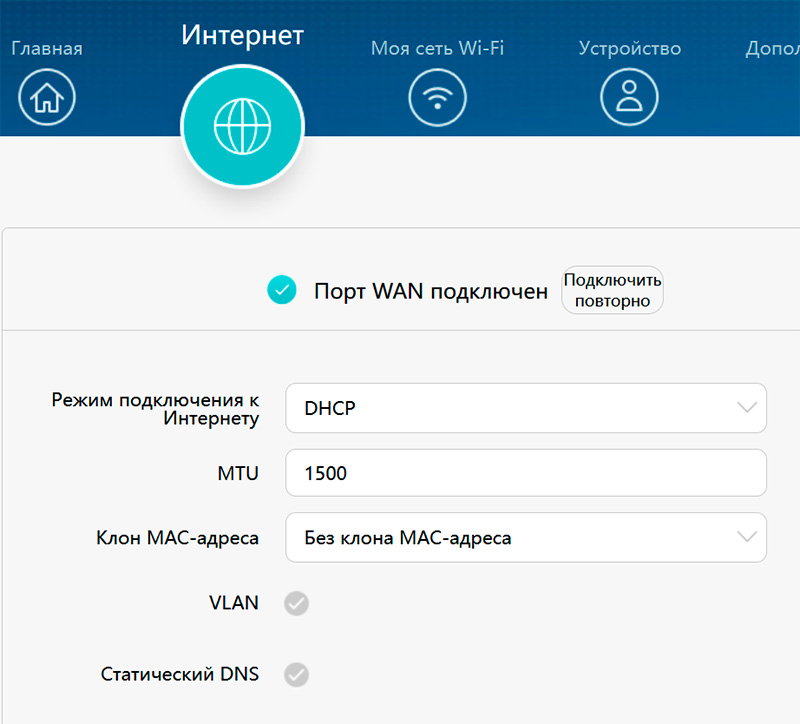
Task: Open the DHCP connection mode dropdown
Action: tap(510, 408)
